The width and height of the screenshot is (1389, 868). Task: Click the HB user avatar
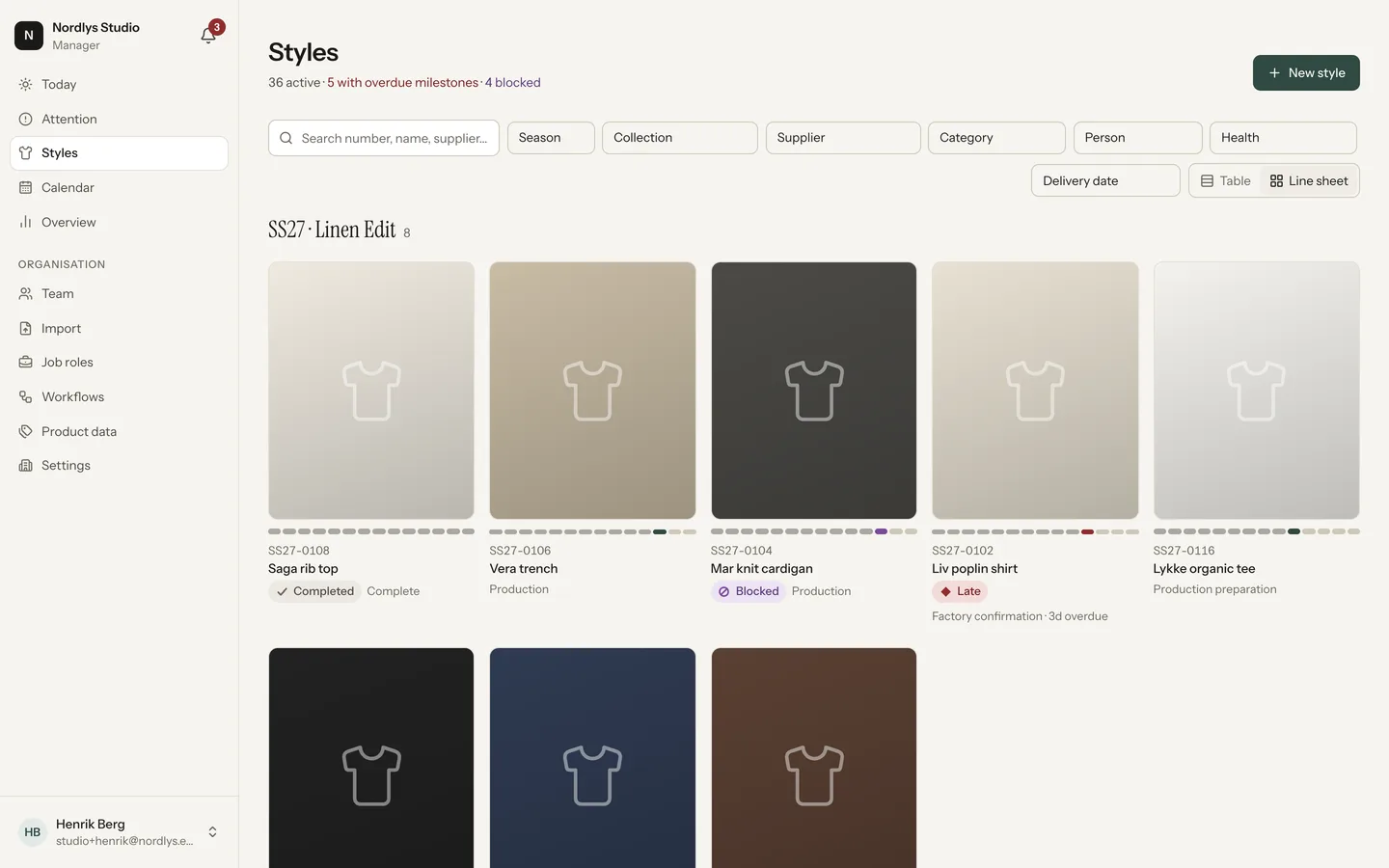33,832
